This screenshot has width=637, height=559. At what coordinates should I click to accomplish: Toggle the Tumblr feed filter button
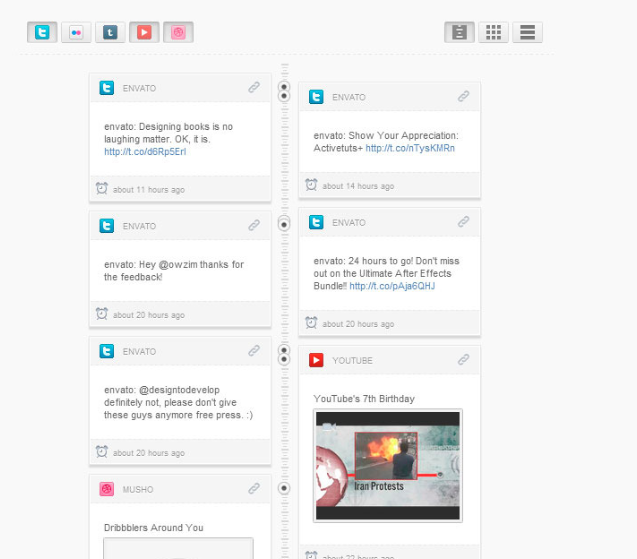(110, 32)
